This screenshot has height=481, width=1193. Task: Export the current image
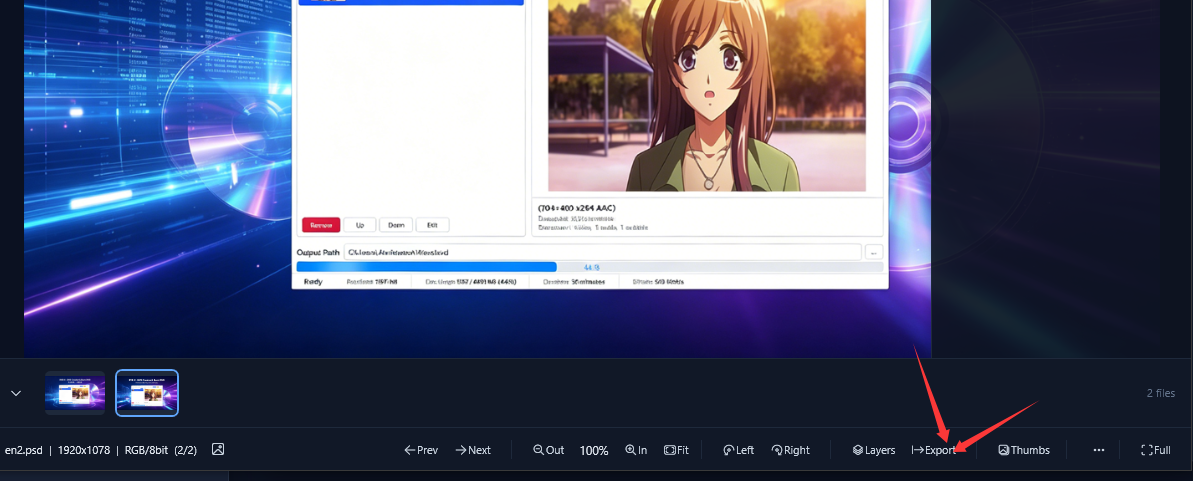pos(934,450)
